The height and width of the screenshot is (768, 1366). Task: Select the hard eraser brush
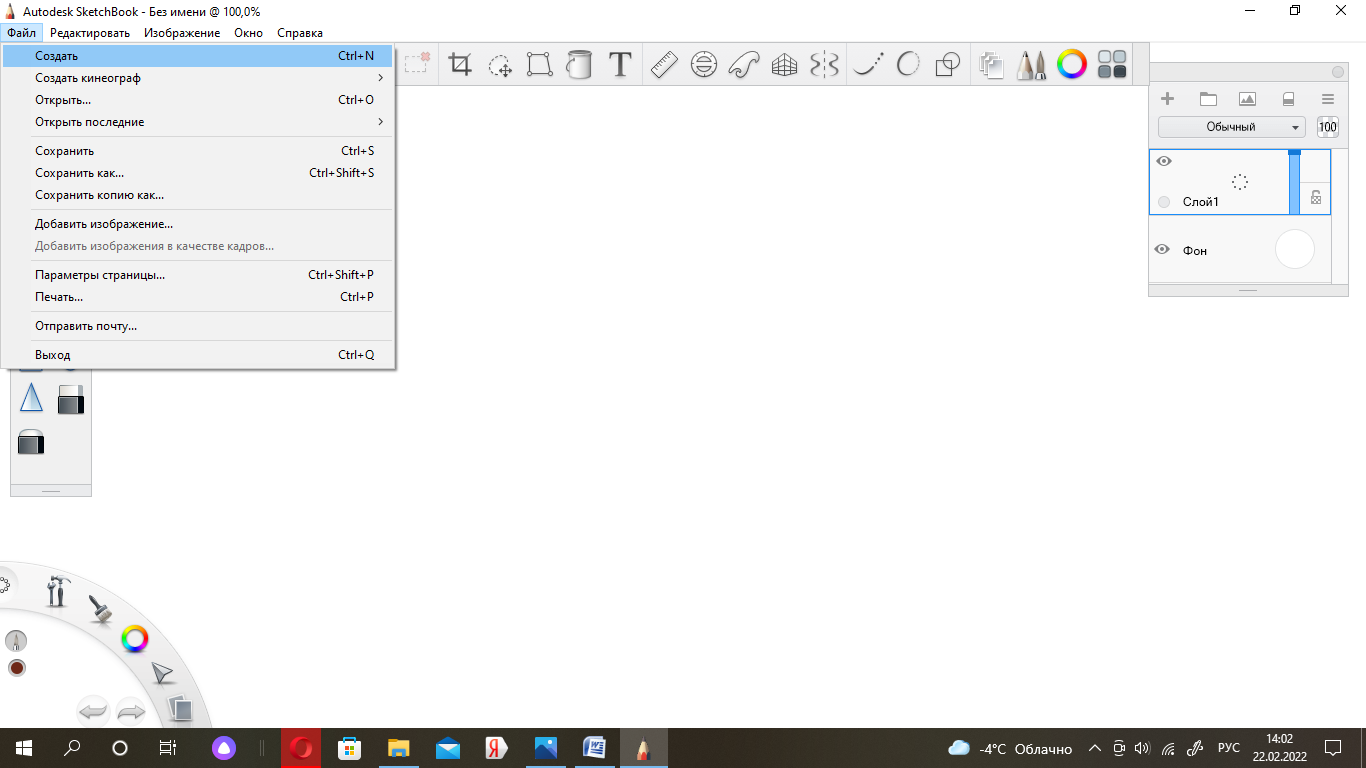[70, 399]
